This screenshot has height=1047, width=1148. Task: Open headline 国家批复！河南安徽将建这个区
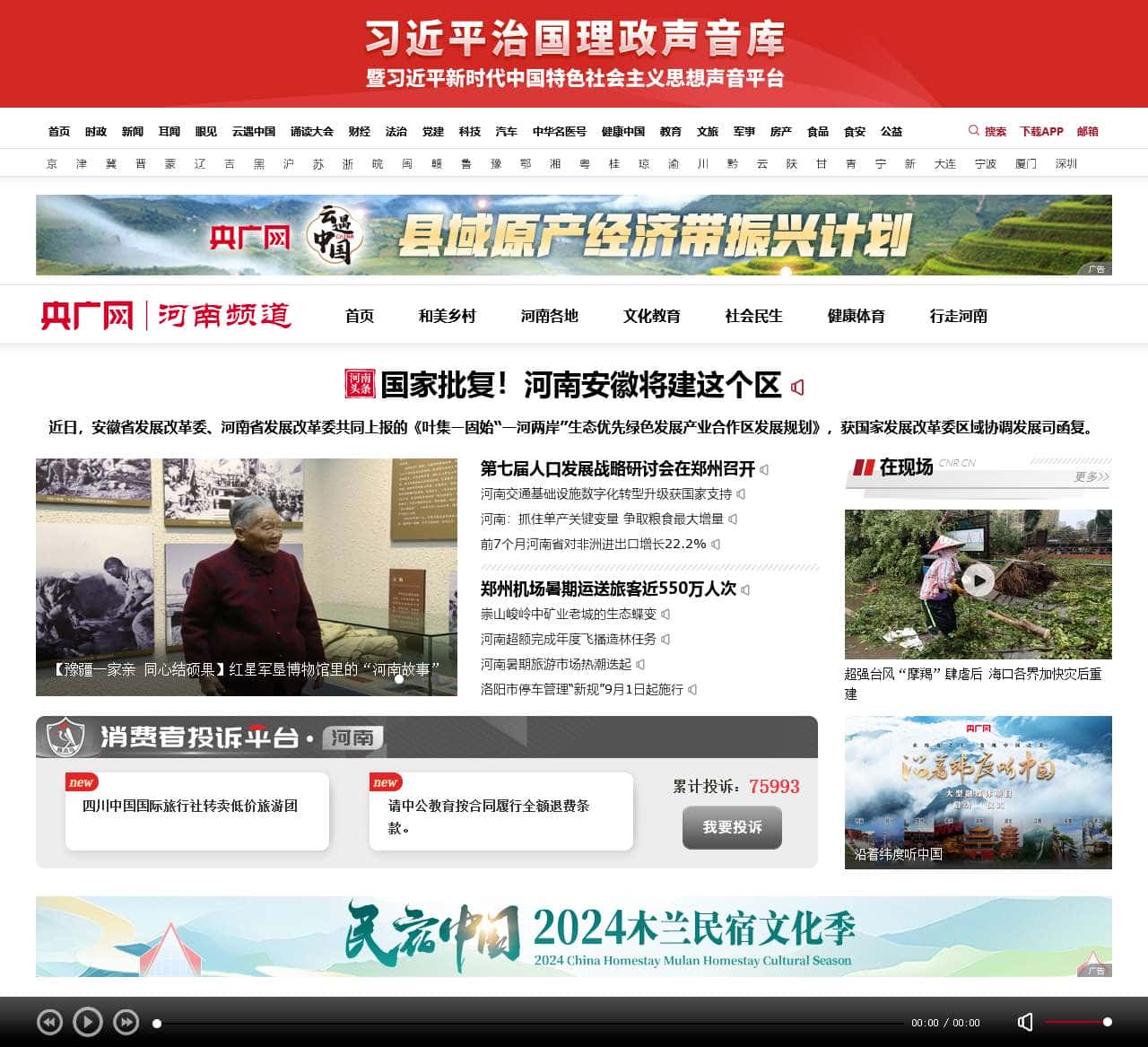[580, 385]
